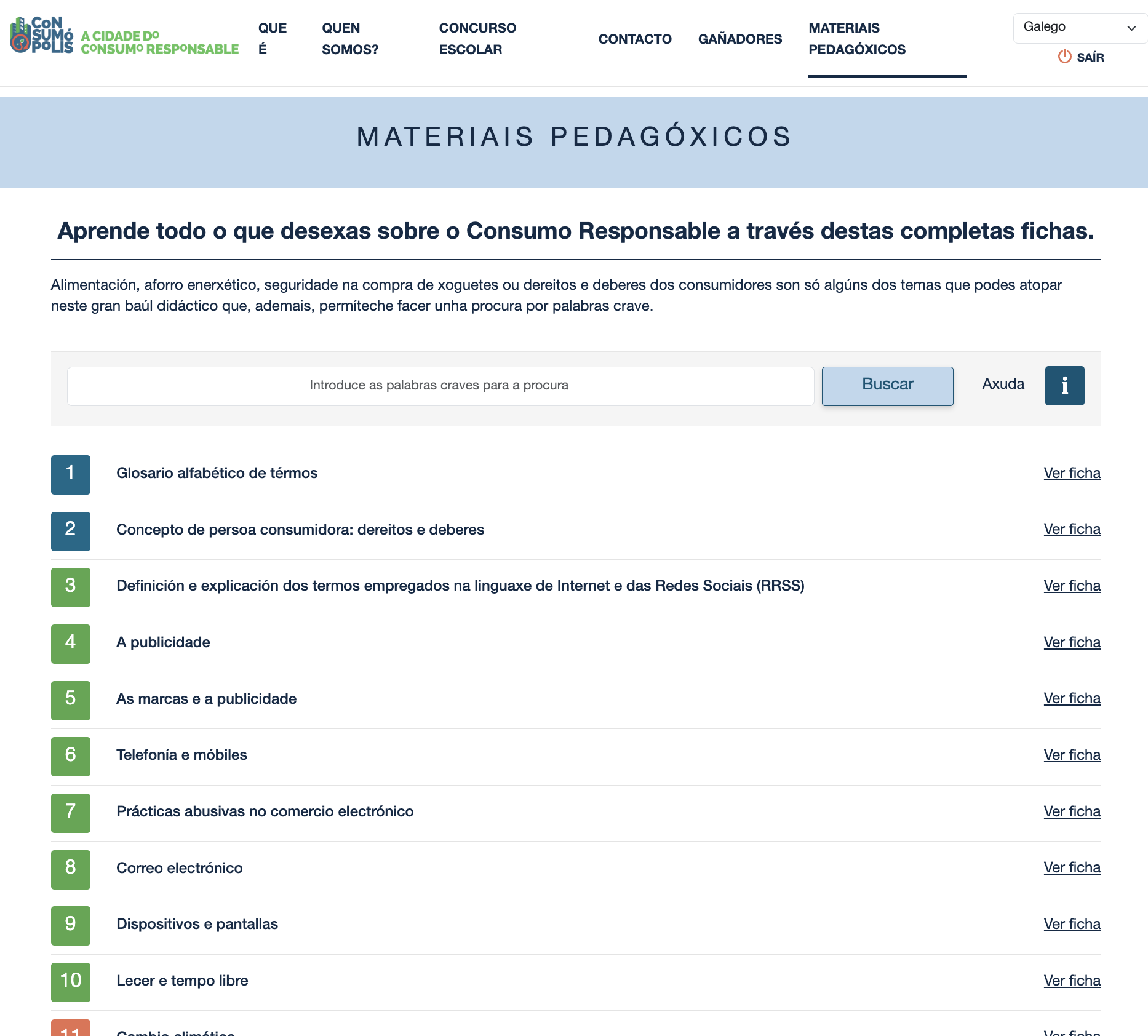Open Ver ficha for Correo electrónico

click(x=1072, y=867)
